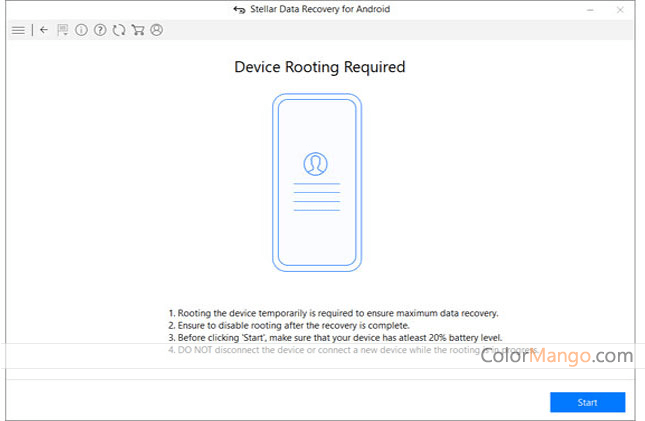The width and height of the screenshot is (645, 421).
Task: Open the hamburger main menu
Action: click(x=18, y=30)
